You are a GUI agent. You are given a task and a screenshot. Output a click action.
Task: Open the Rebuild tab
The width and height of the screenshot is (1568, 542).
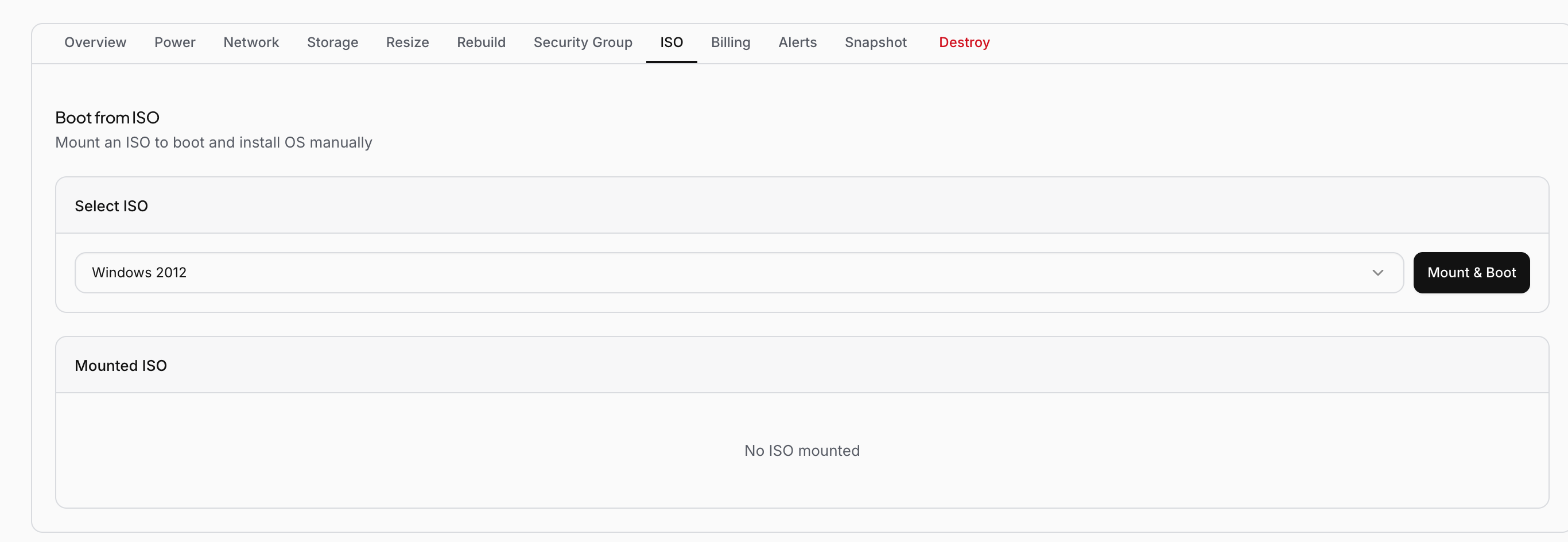pyautogui.click(x=481, y=42)
